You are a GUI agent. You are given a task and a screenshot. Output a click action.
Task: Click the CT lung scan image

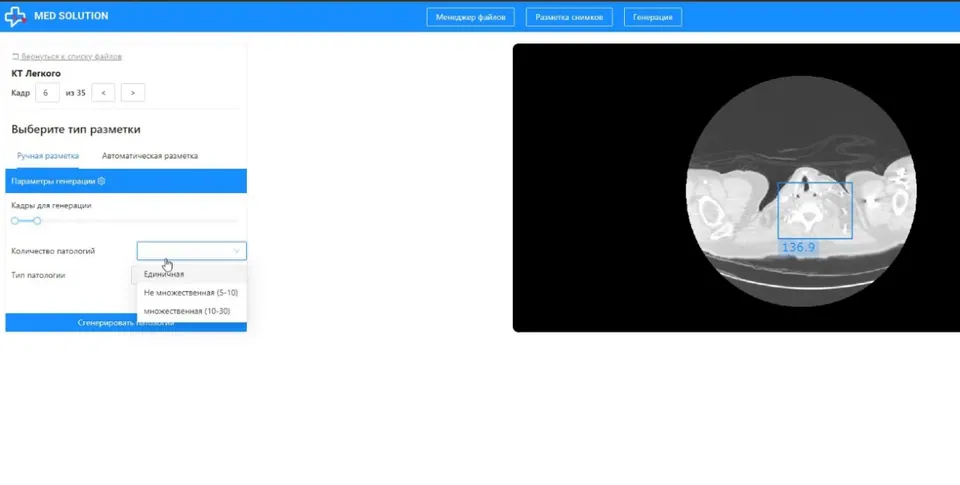[x=801, y=190]
